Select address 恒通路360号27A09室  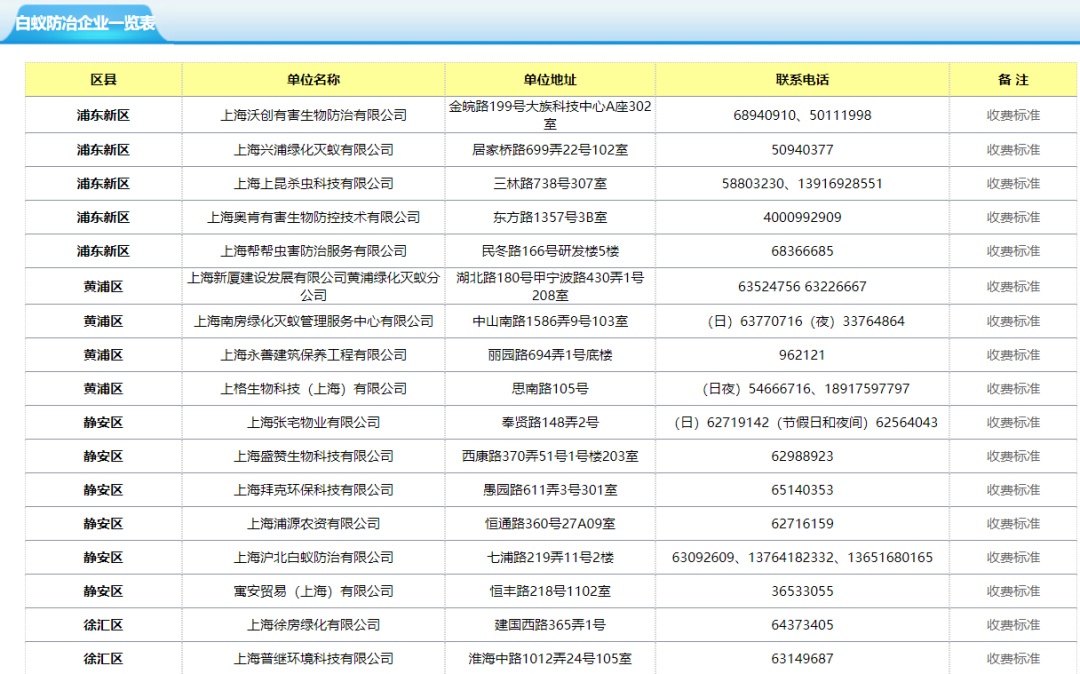click(x=550, y=523)
